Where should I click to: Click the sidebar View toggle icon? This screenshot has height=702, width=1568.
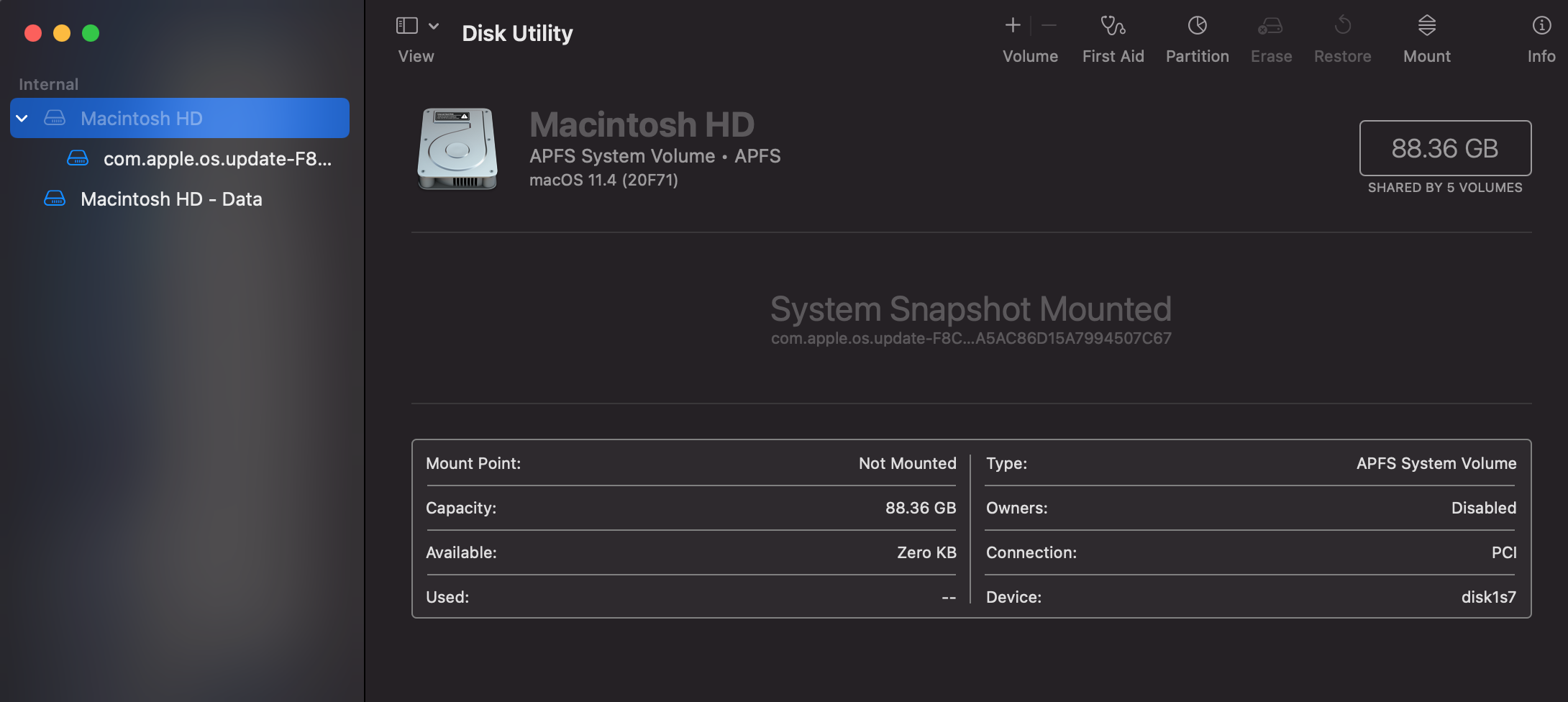407,26
